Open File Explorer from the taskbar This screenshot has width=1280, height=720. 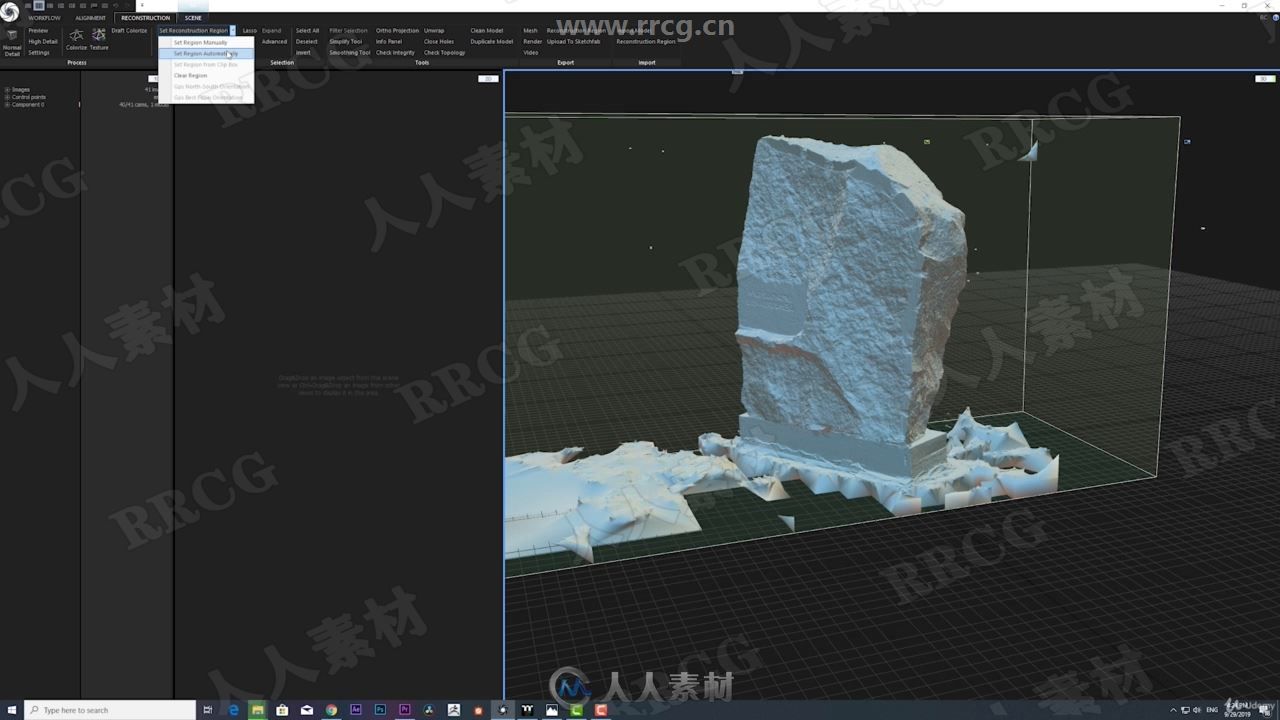point(258,710)
